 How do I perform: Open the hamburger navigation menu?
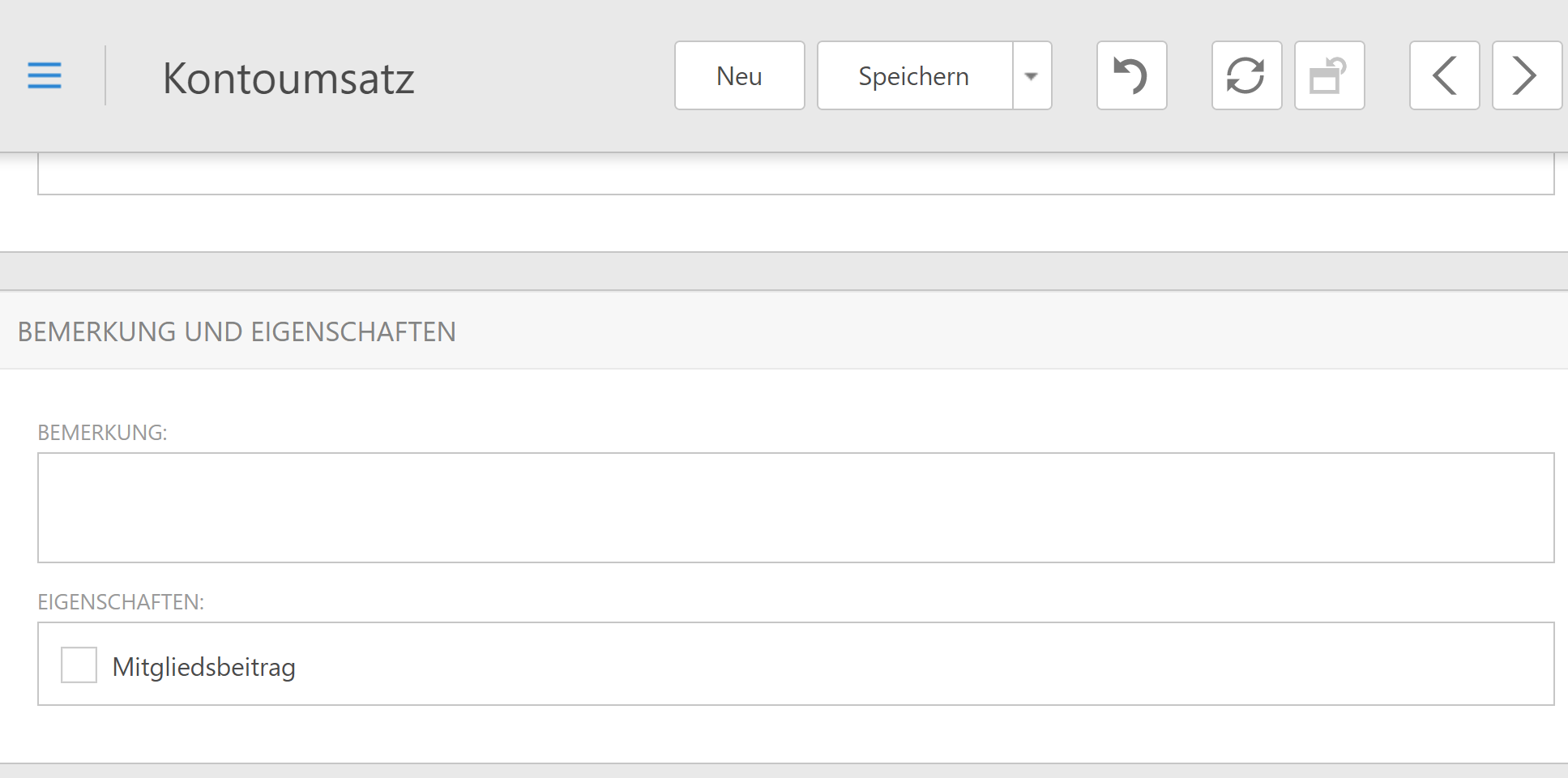45,75
